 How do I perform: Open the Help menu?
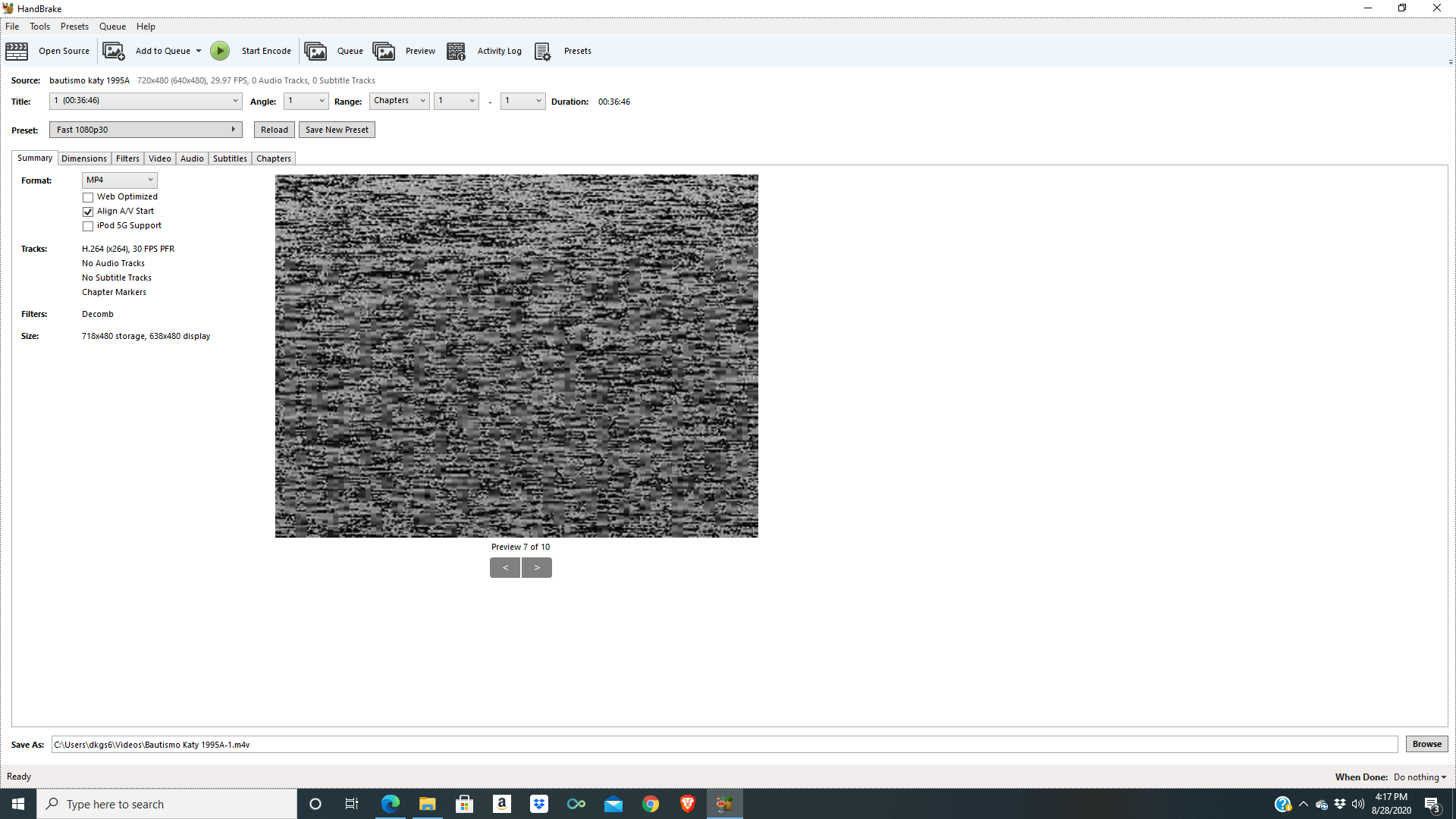click(x=146, y=27)
